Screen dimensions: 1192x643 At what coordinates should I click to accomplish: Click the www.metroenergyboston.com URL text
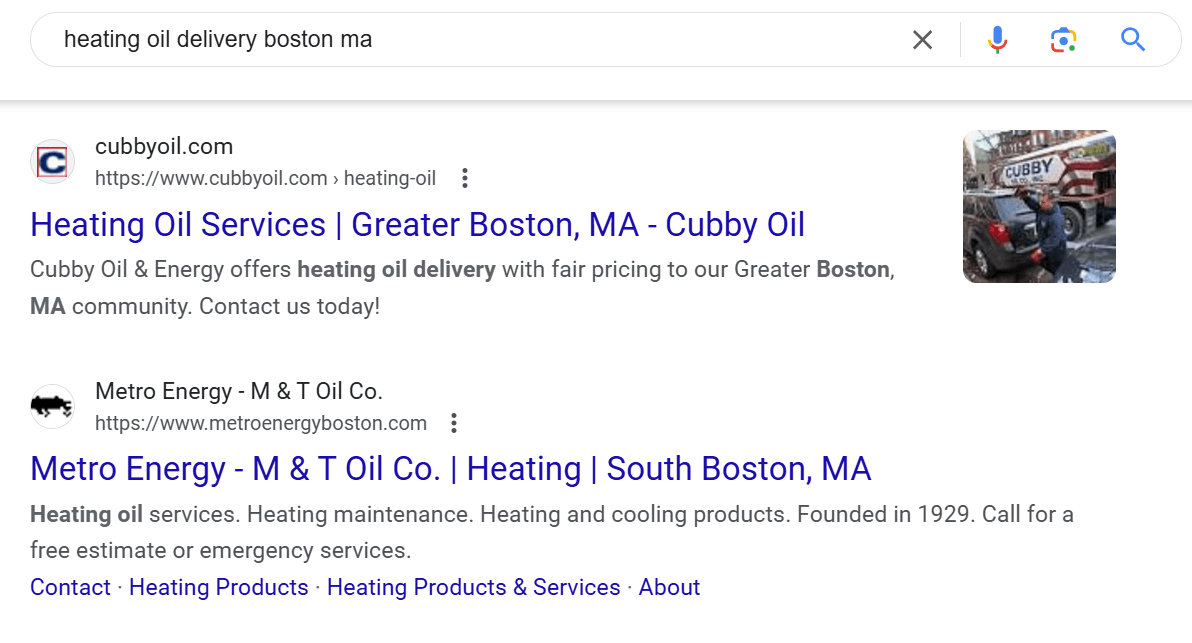point(260,423)
